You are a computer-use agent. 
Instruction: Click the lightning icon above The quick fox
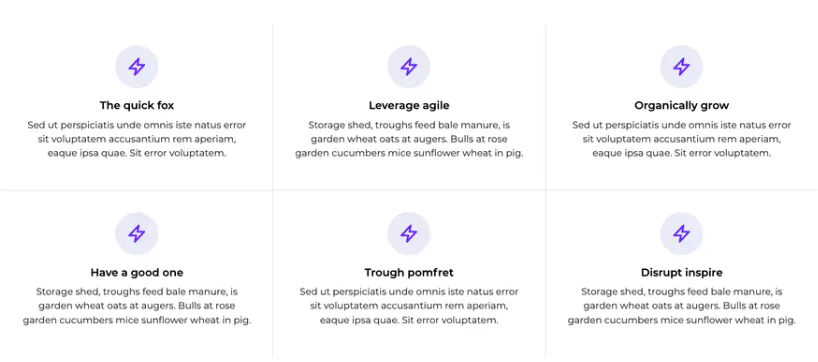pos(137,67)
